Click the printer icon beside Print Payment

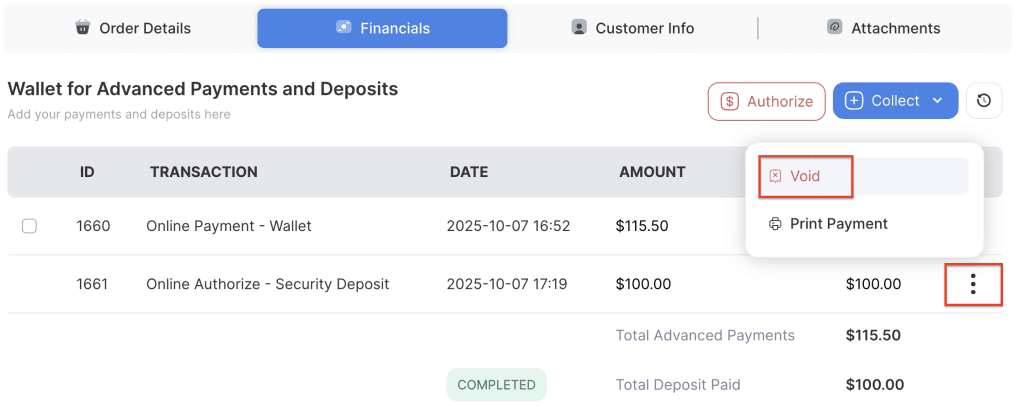[775, 224]
